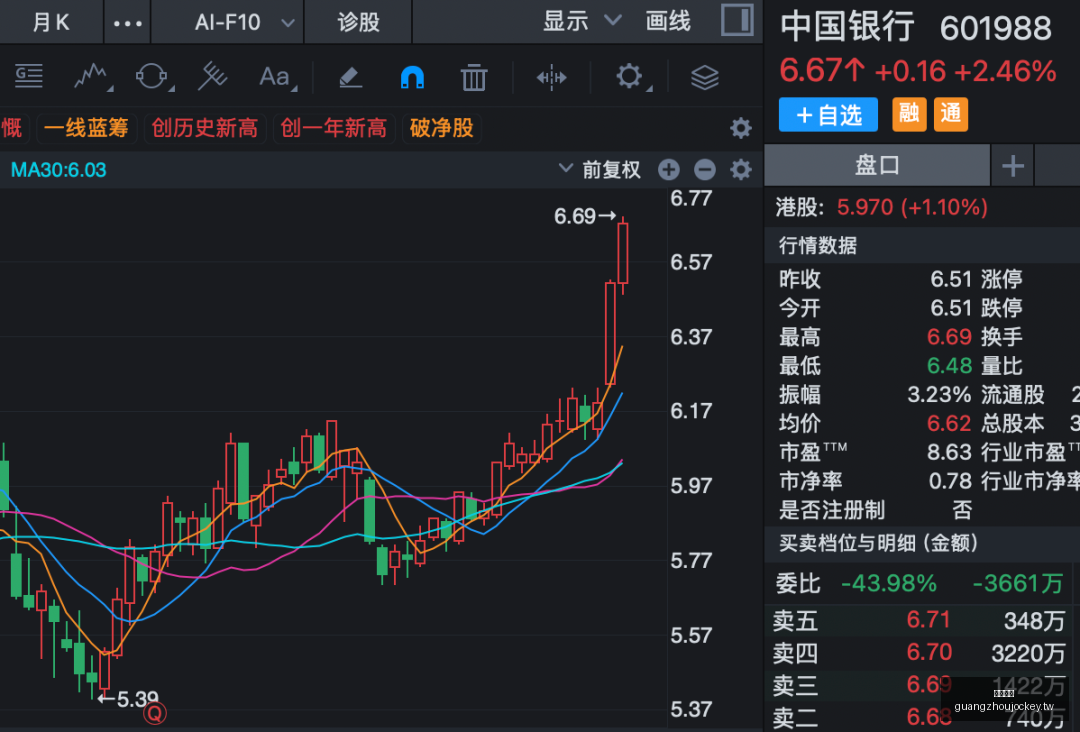Open the tag row settings gear
The image size is (1080, 732).
point(740,127)
